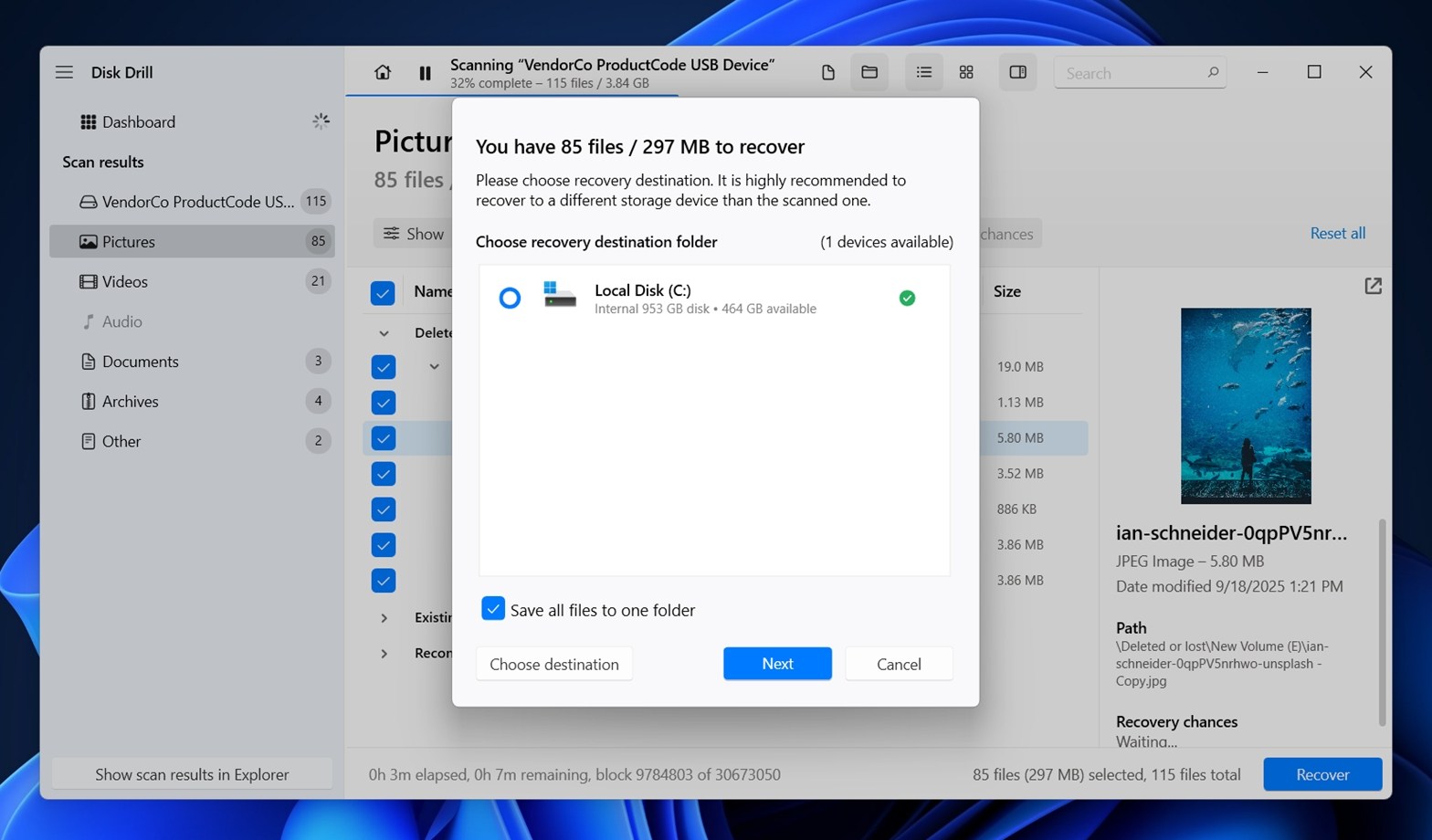Open preview in external window icon

(x=1373, y=287)
